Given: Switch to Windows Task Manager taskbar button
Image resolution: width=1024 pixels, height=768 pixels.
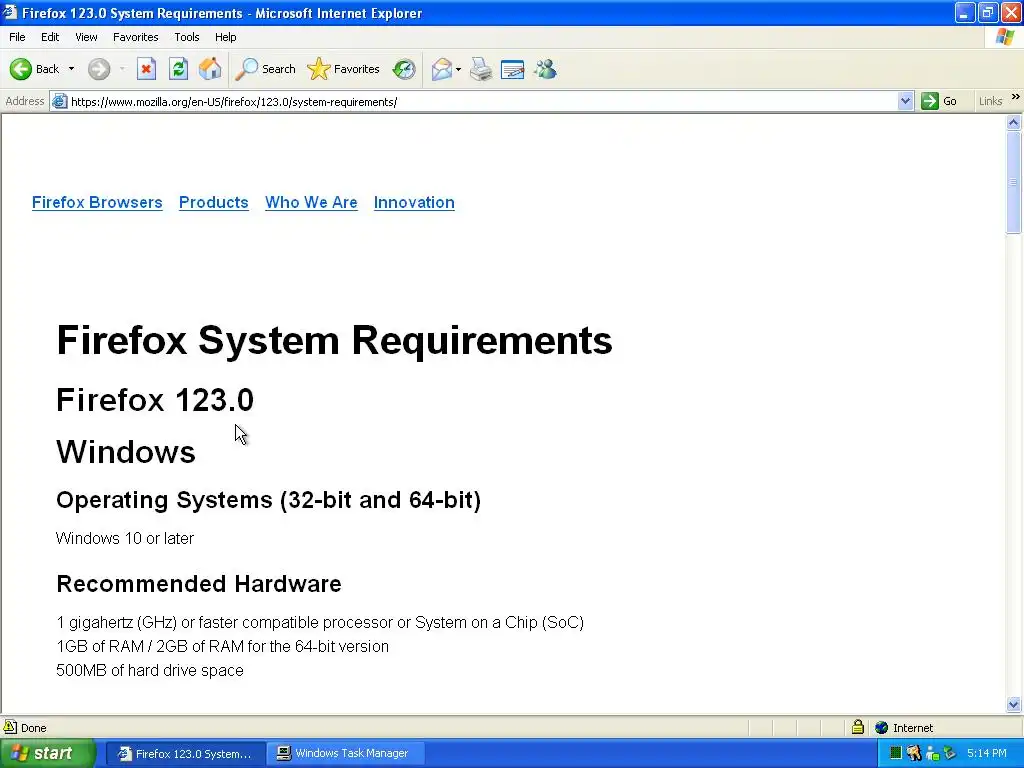Looking at the screenshot, I should (x=345, y=753).
